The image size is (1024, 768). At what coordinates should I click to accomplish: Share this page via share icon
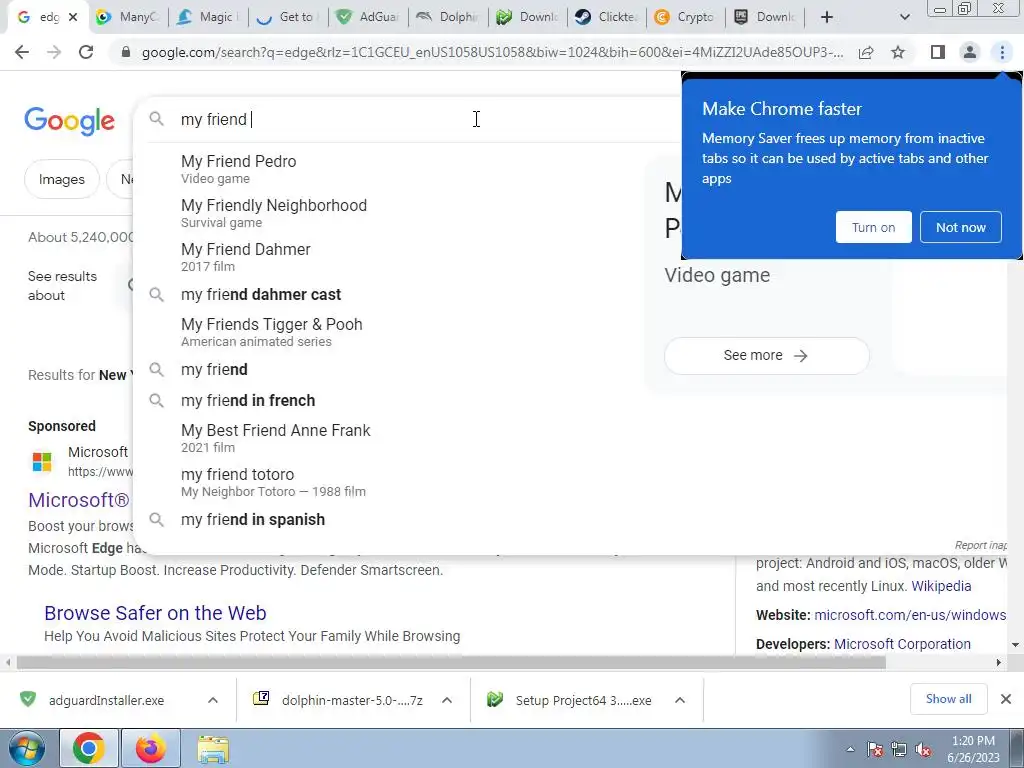tap(866, 52)
